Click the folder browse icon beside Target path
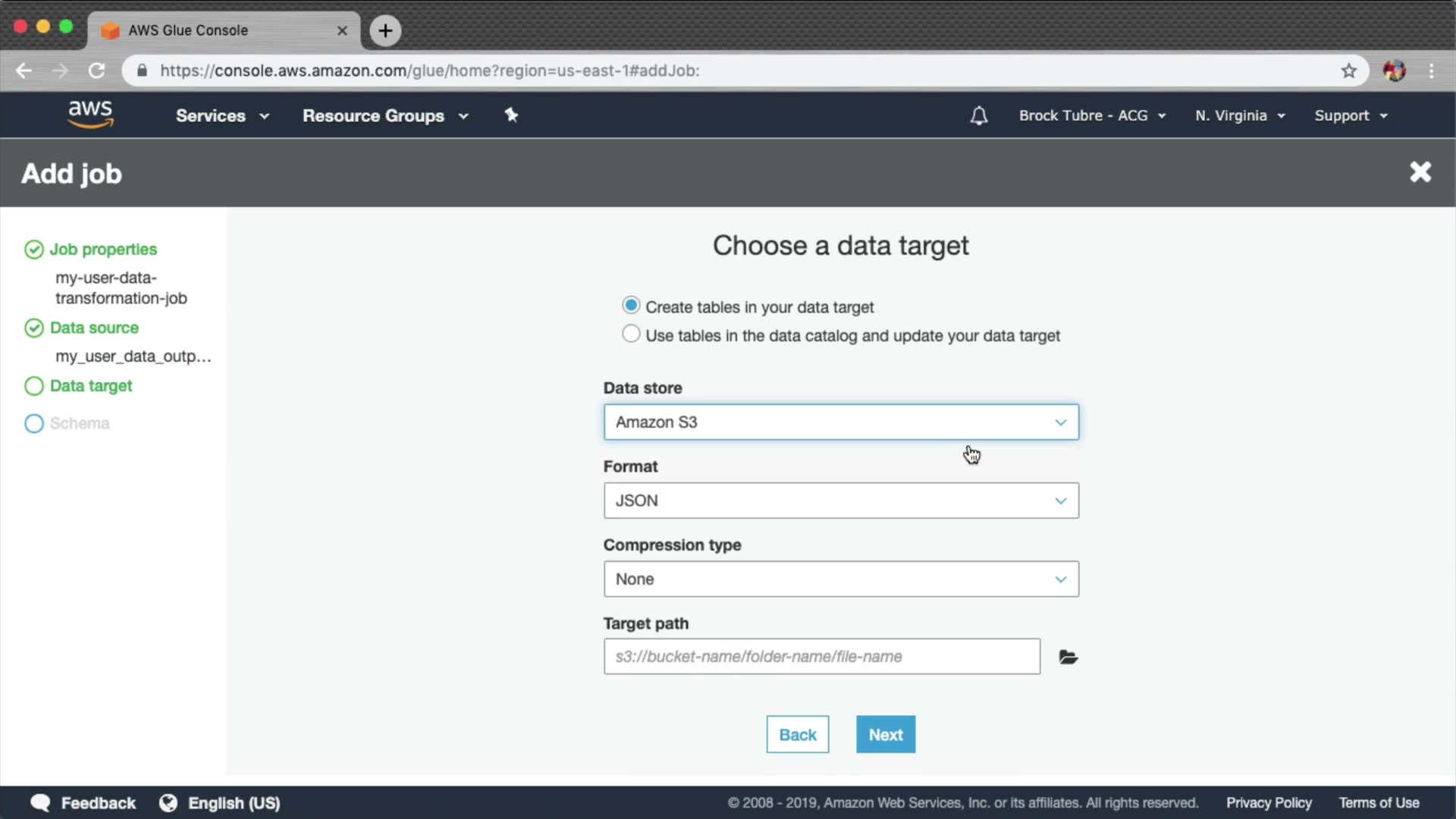Image resolution: width=1456 pixels, height=819 pixels. (1068, 657)
